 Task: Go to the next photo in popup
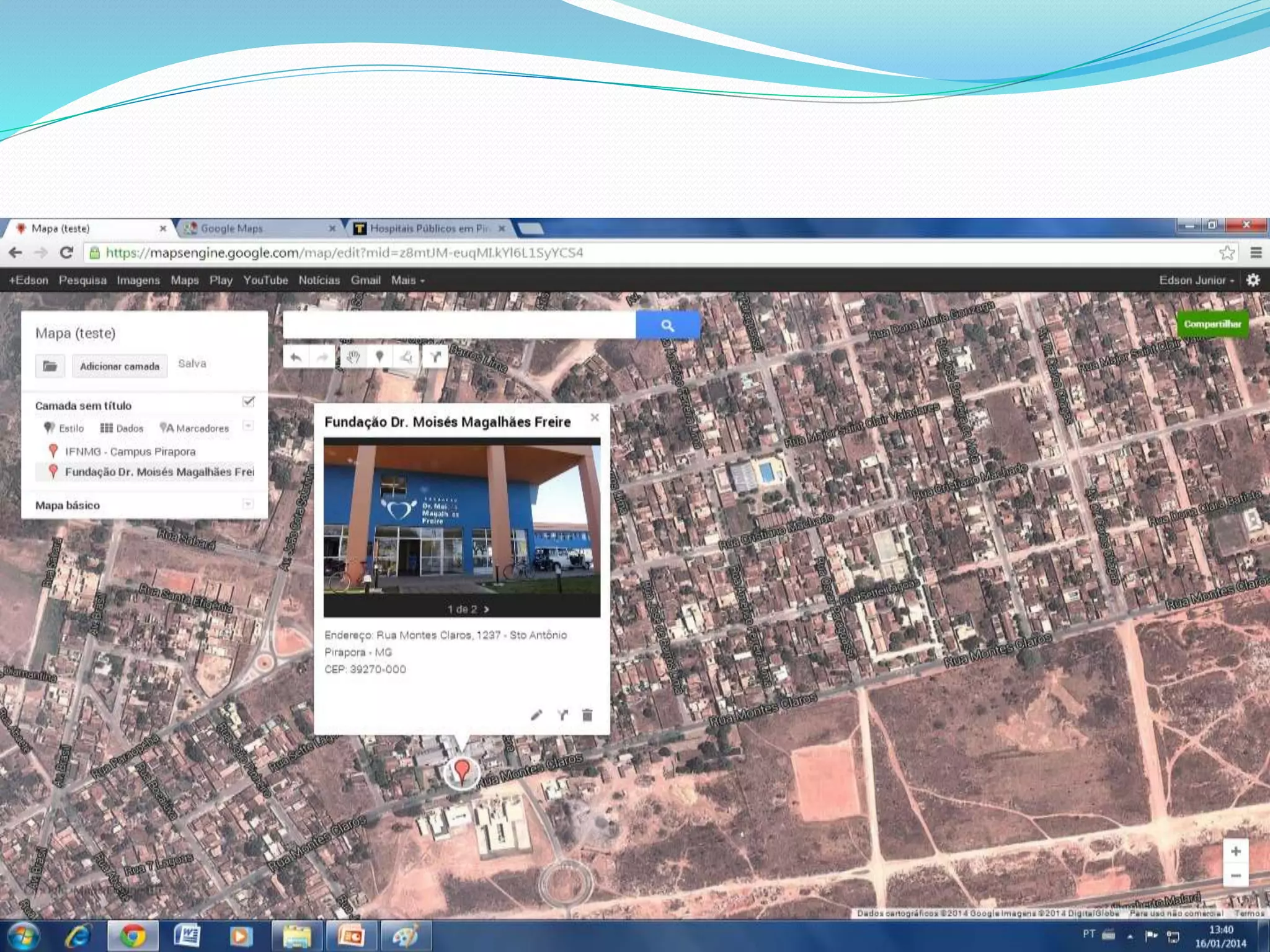486,609
